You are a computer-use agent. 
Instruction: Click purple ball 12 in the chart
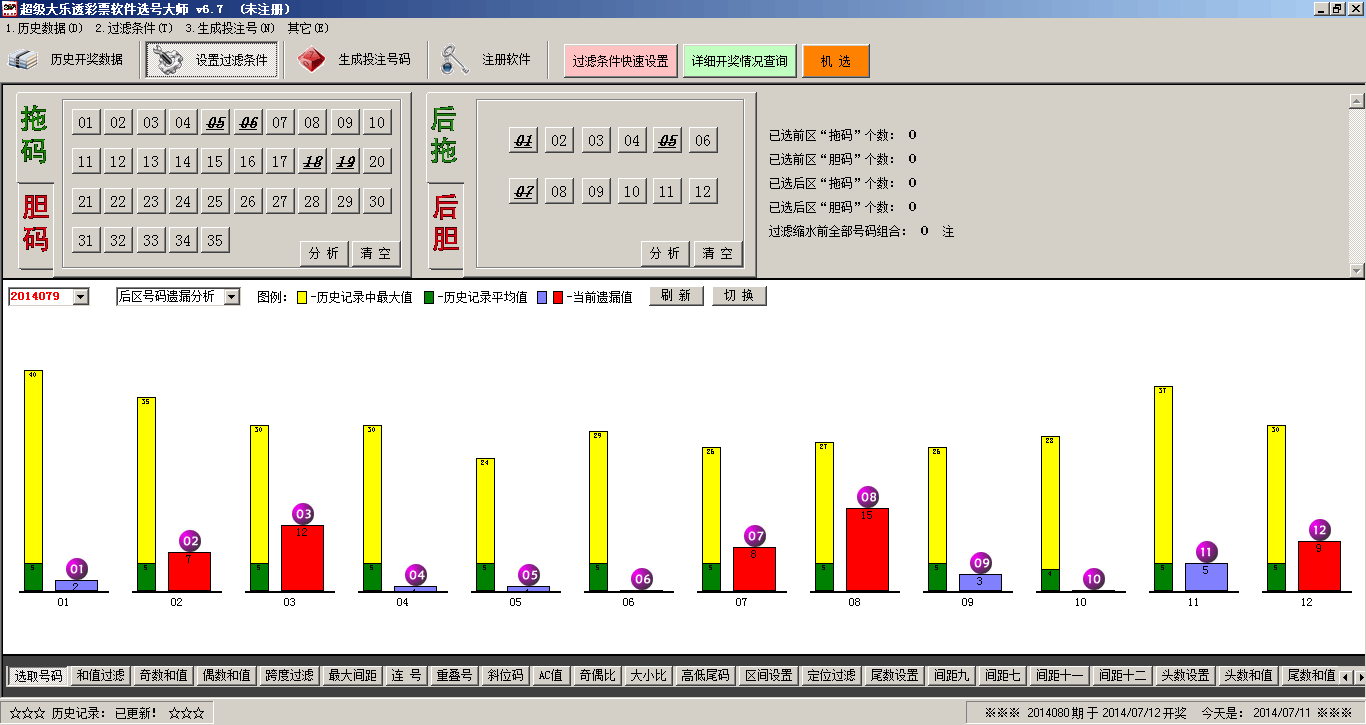1319,530
